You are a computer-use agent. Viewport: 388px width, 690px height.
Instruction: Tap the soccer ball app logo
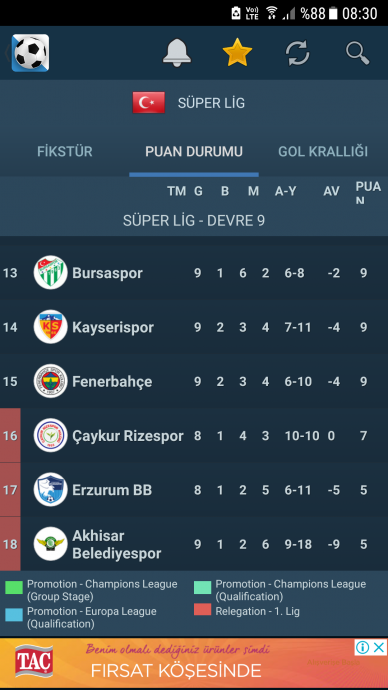tap(30, 53)
